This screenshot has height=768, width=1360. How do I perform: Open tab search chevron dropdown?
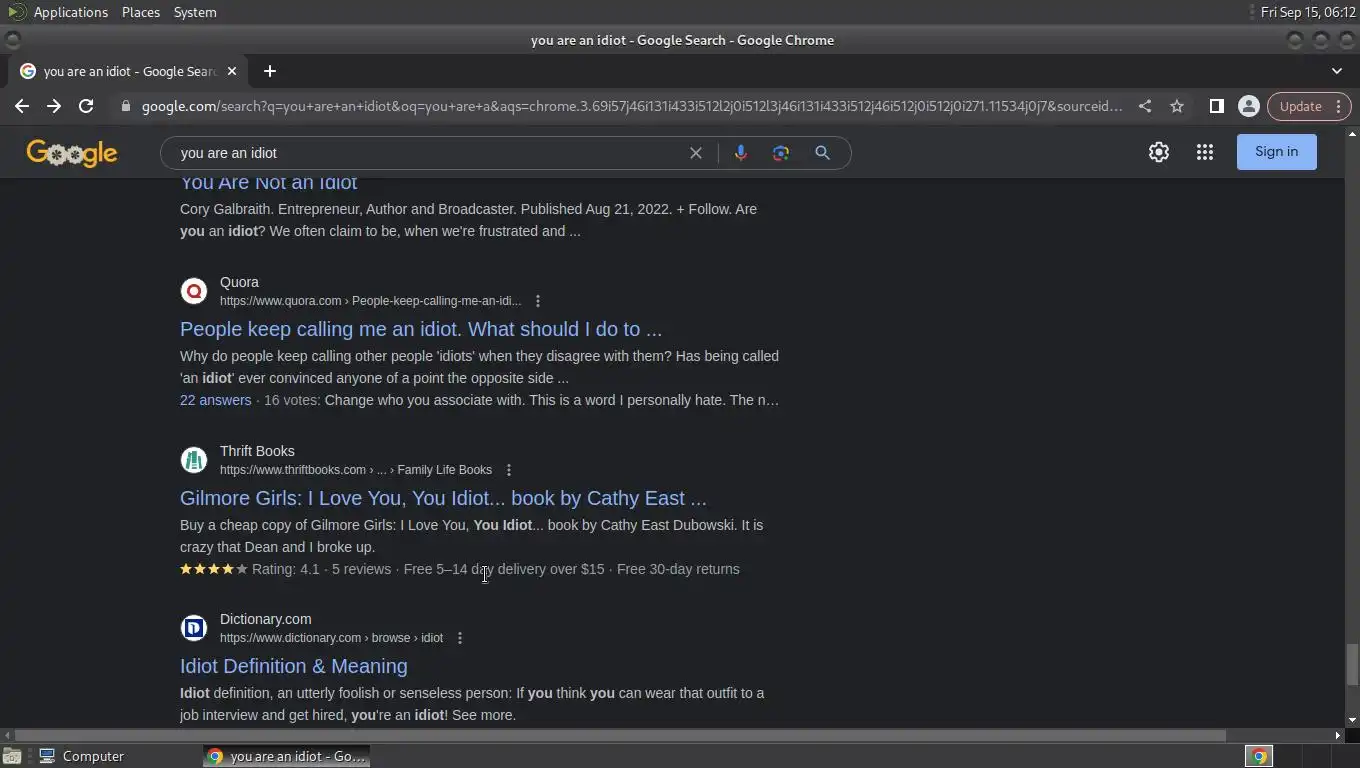click(1337, 71)
